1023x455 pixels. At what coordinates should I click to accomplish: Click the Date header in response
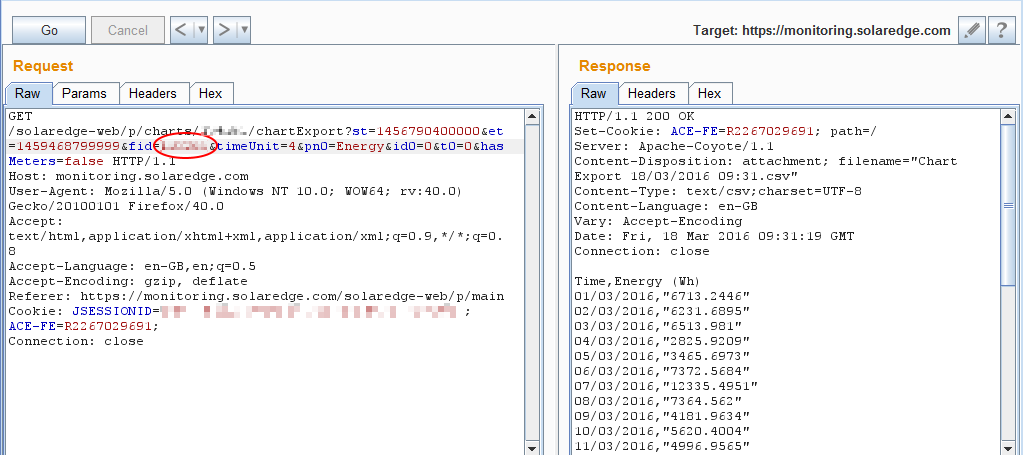tap(714, 236)
